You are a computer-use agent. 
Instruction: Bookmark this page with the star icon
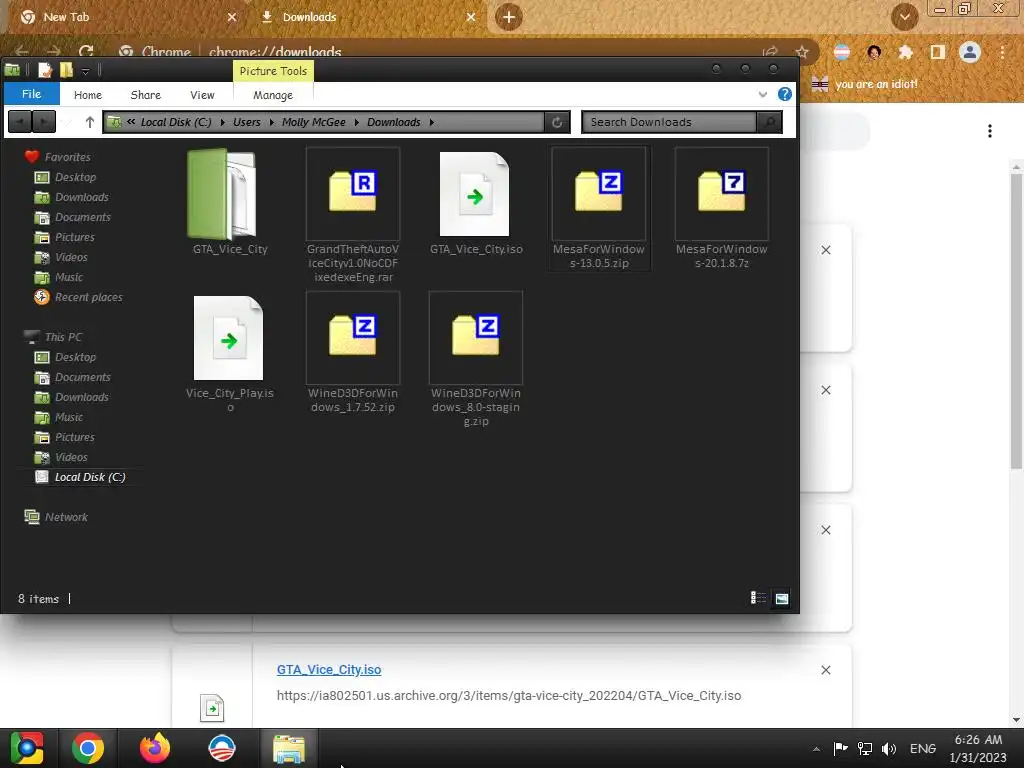(x=802, y=52)
